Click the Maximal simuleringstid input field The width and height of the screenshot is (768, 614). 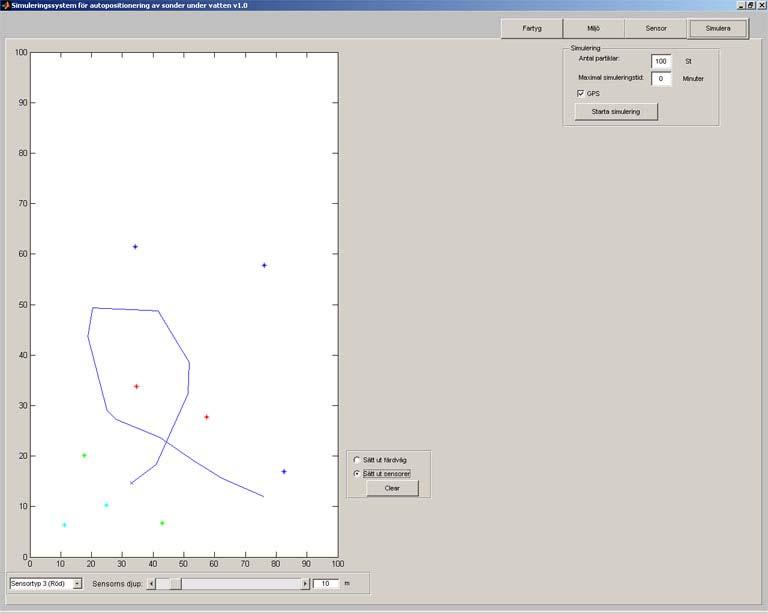[661, 78]
